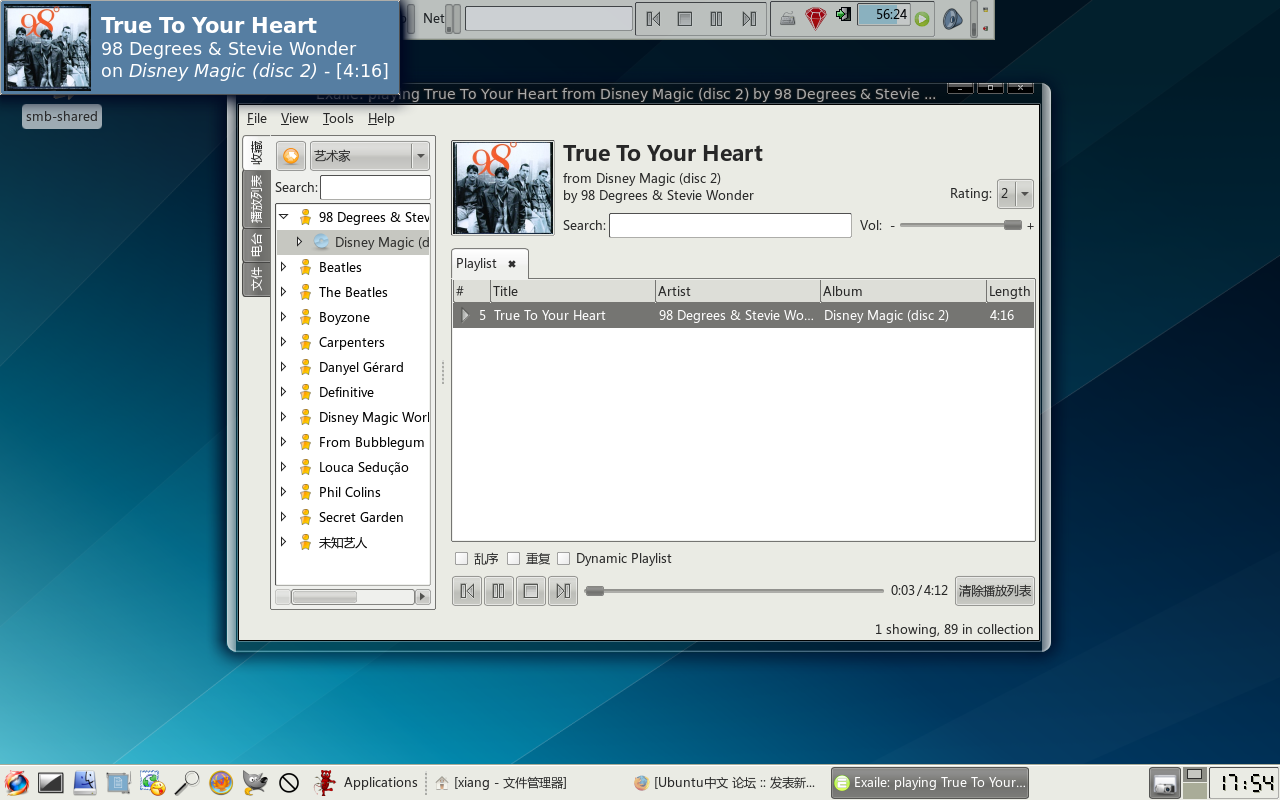Expand the Carpenters artist node
The height and width of the screenshot is (800, 1280).
coord(284,342)
